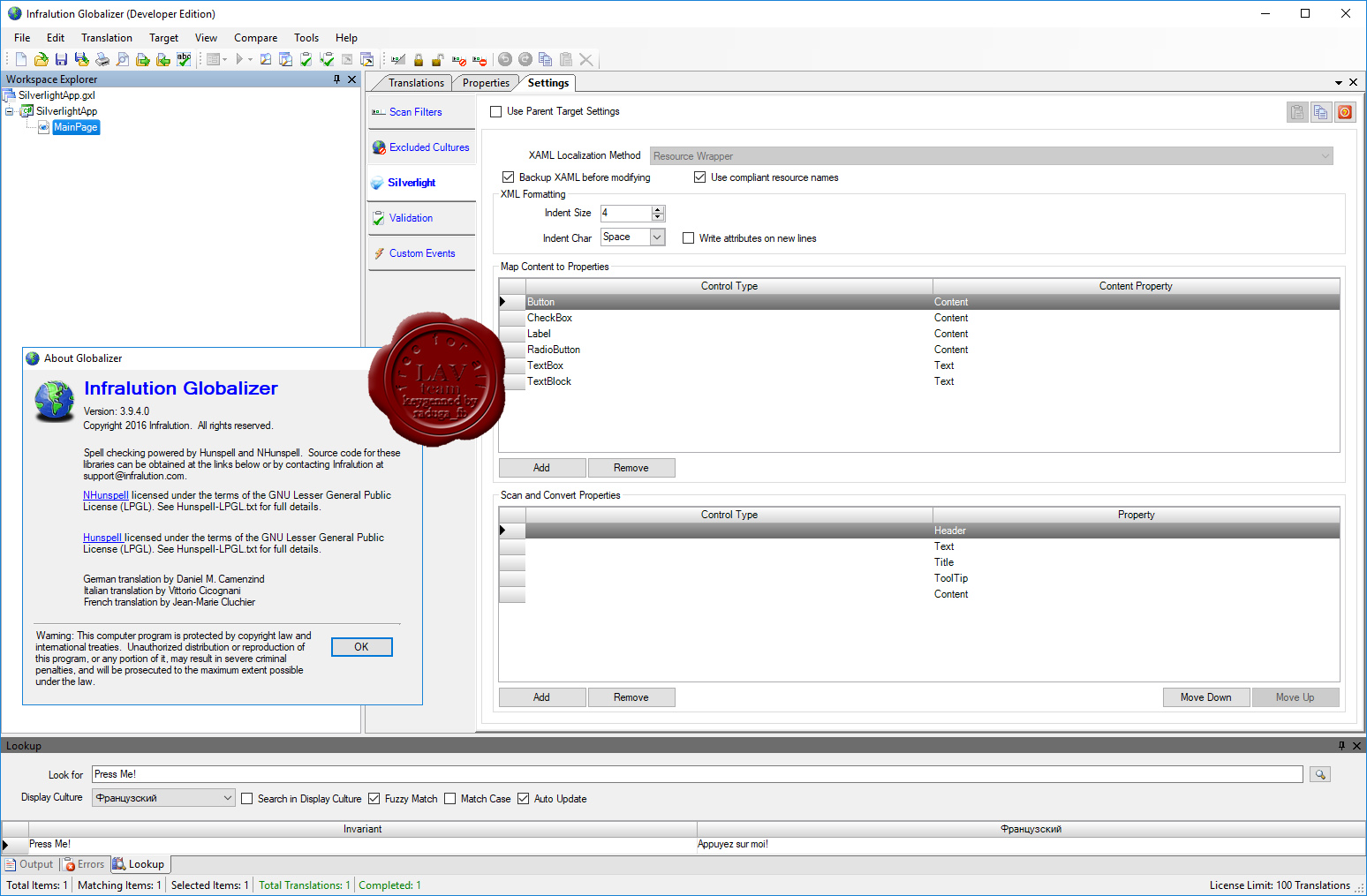This screenshot has height=896, width=1367.
Task: Enable Search in Display Culture
Action: click(247, 799)
